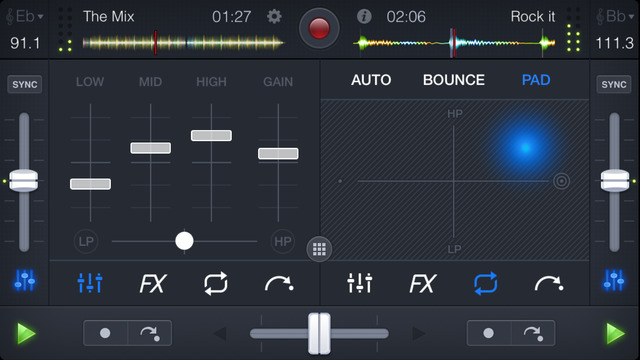The width and height of the screenshot is (640, 360).
Task: Click left deck BPM 91.1
Action: (x=25, y=43)
